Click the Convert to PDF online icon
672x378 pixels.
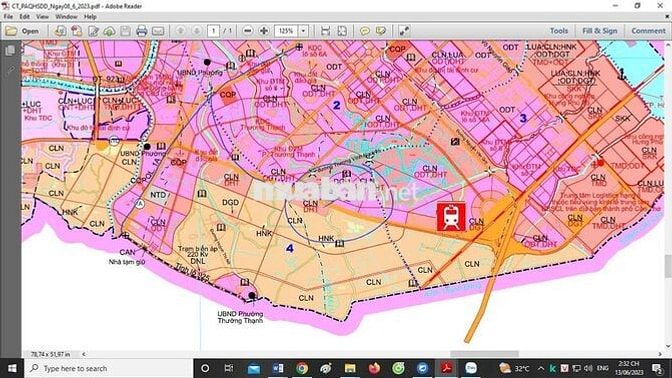click(x=60, y=31)
